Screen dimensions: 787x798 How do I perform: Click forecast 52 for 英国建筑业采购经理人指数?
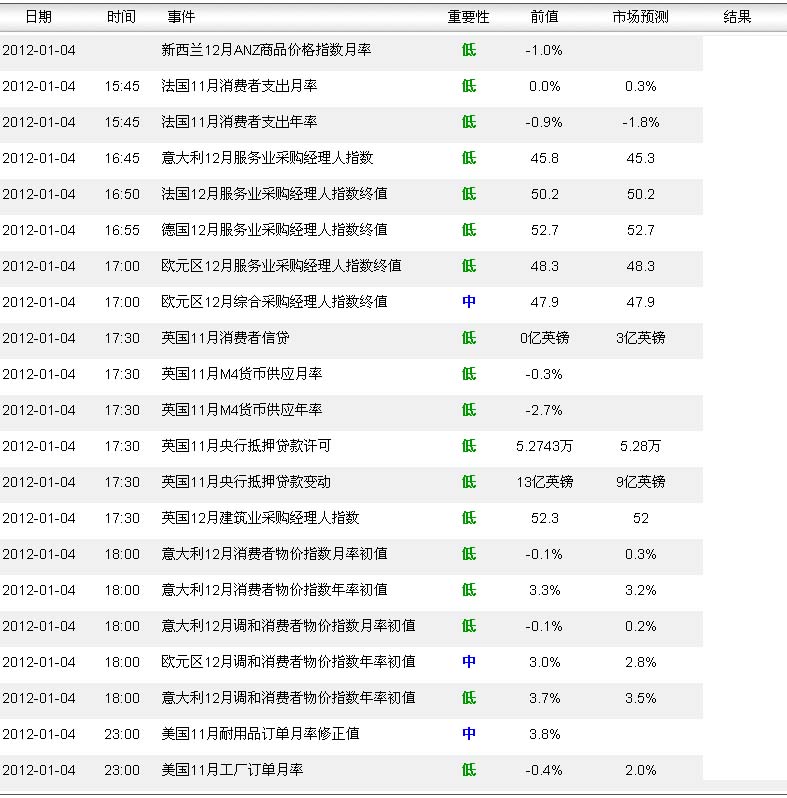[x=641, y=518]
